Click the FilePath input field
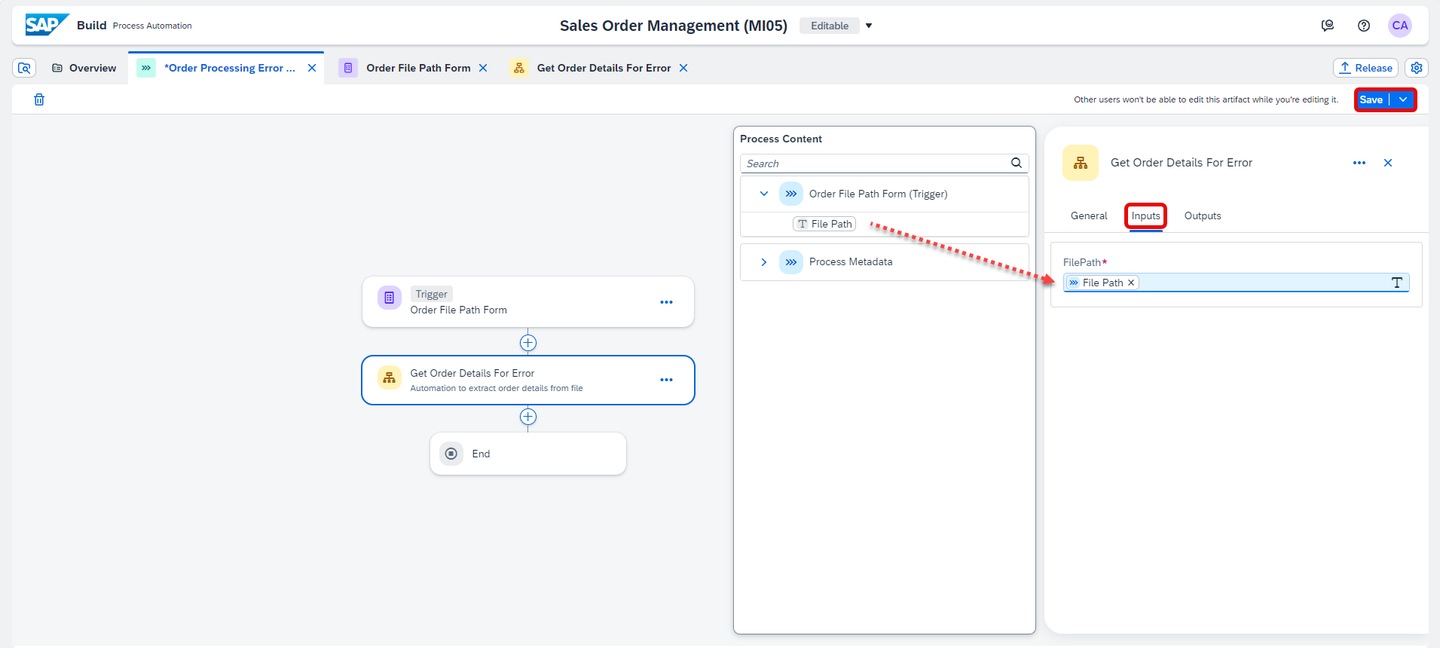This screenshot has width=1440, height=648. (1236, 283)
